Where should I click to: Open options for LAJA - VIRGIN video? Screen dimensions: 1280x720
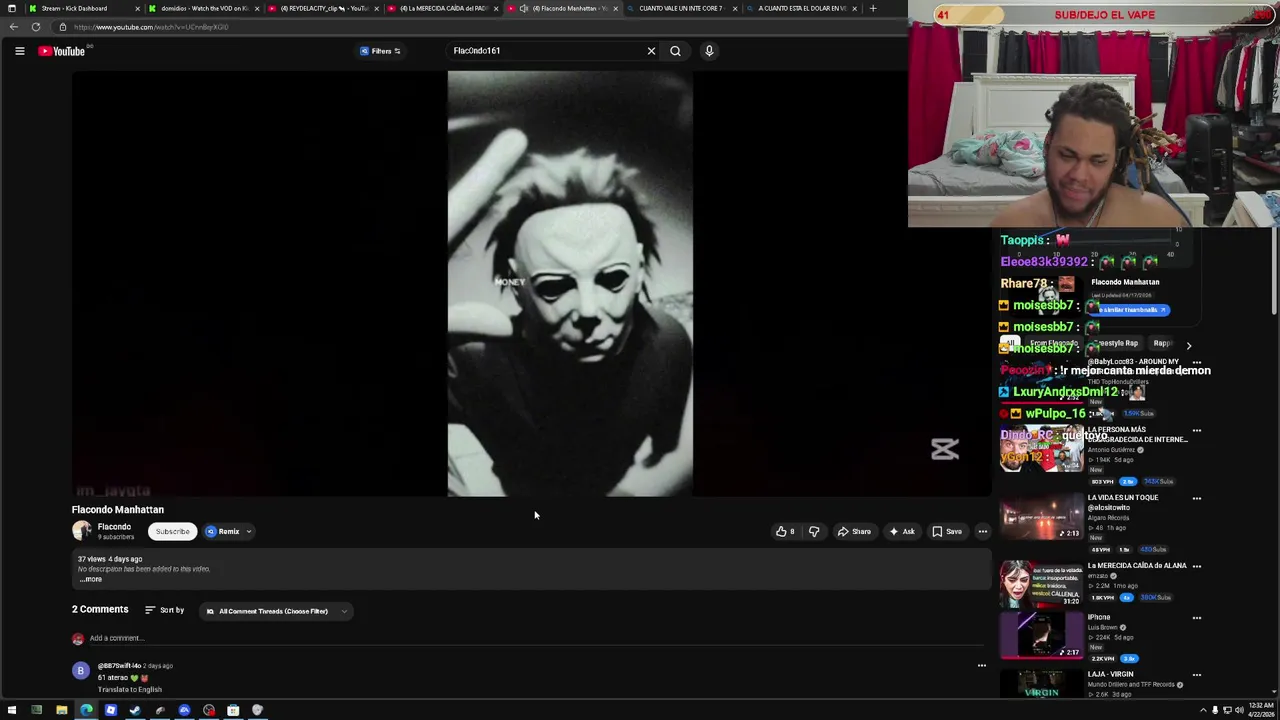1196,675
